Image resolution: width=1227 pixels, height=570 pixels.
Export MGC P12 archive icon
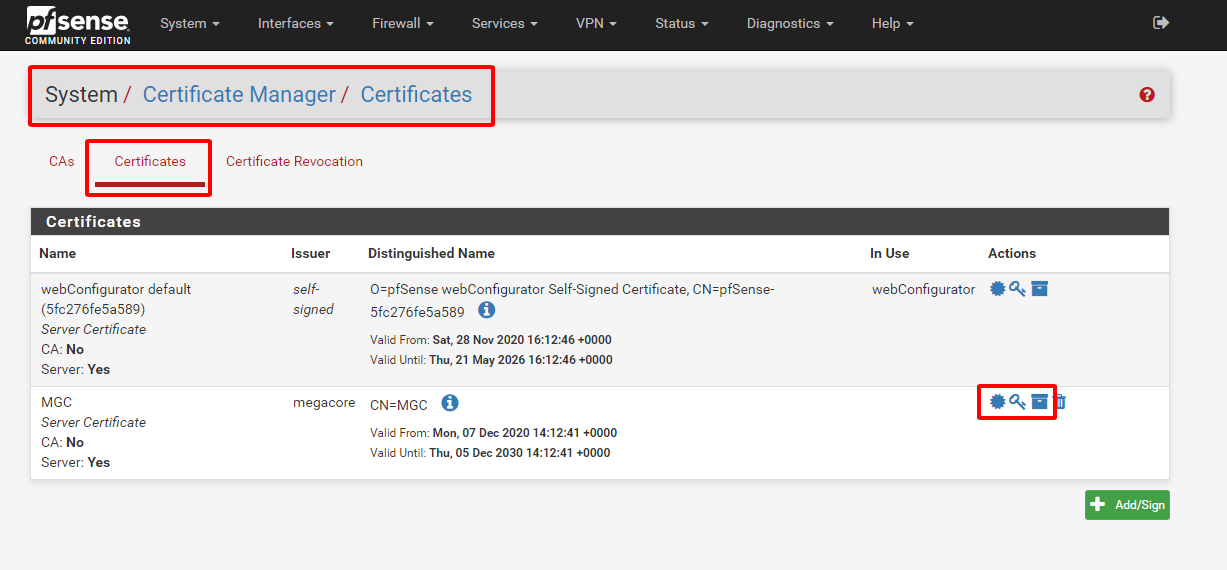click(x=1040, y=402)
